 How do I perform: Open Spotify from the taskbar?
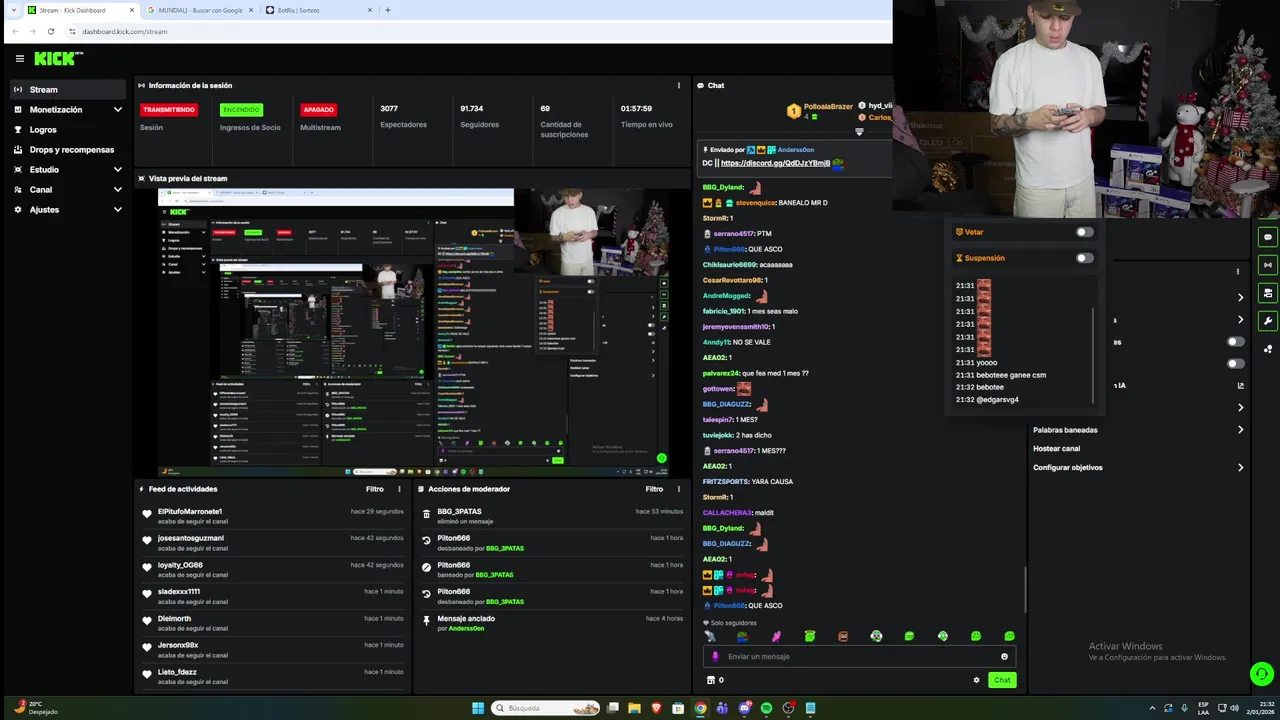coord(766,708)
